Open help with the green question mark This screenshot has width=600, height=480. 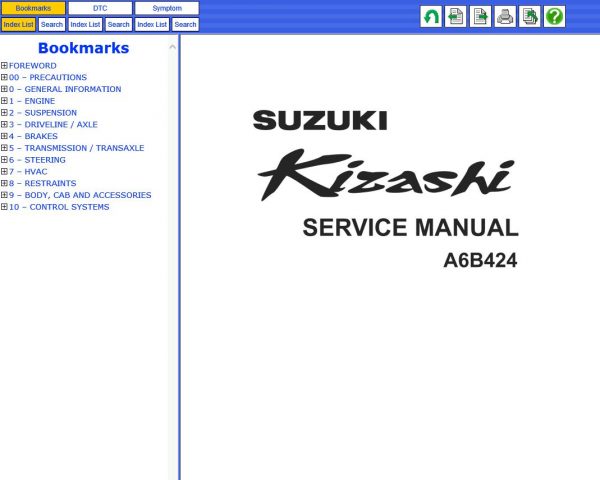(554, 17)
